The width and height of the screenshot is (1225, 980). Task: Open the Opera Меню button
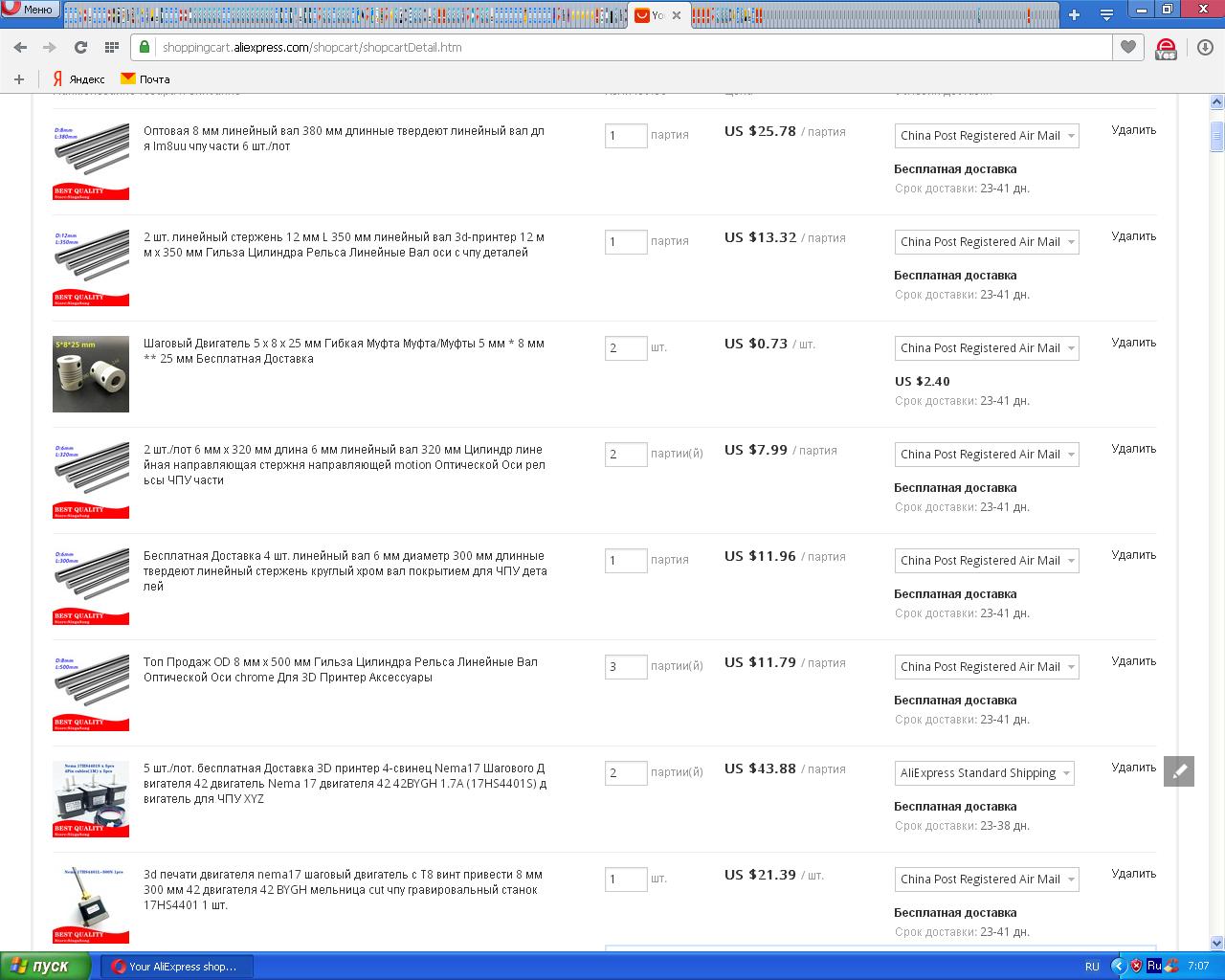click(x=30, y=10)
